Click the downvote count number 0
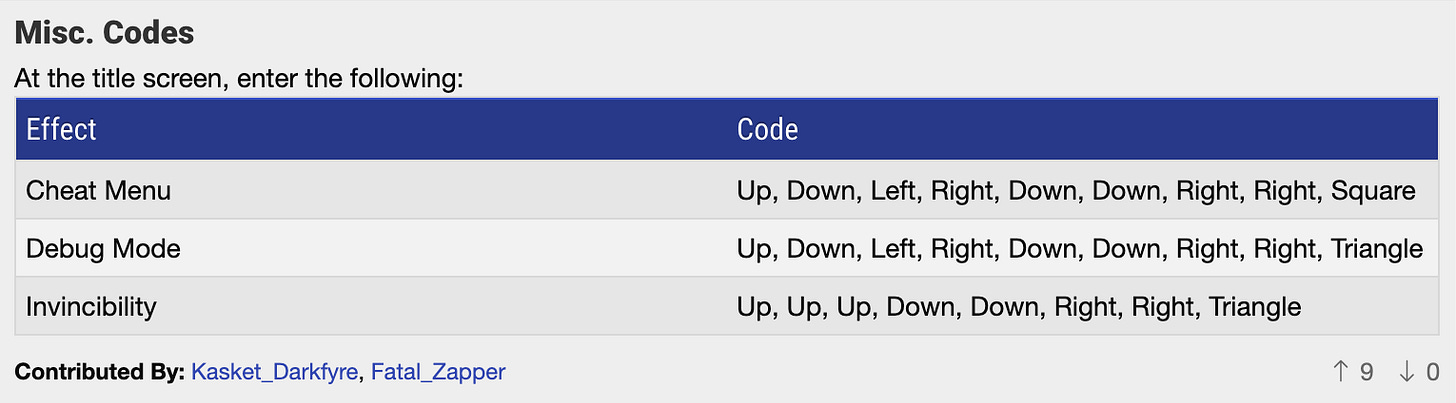The width and height of the screenshot is (1456, 403). click(x=1432, y=372)
